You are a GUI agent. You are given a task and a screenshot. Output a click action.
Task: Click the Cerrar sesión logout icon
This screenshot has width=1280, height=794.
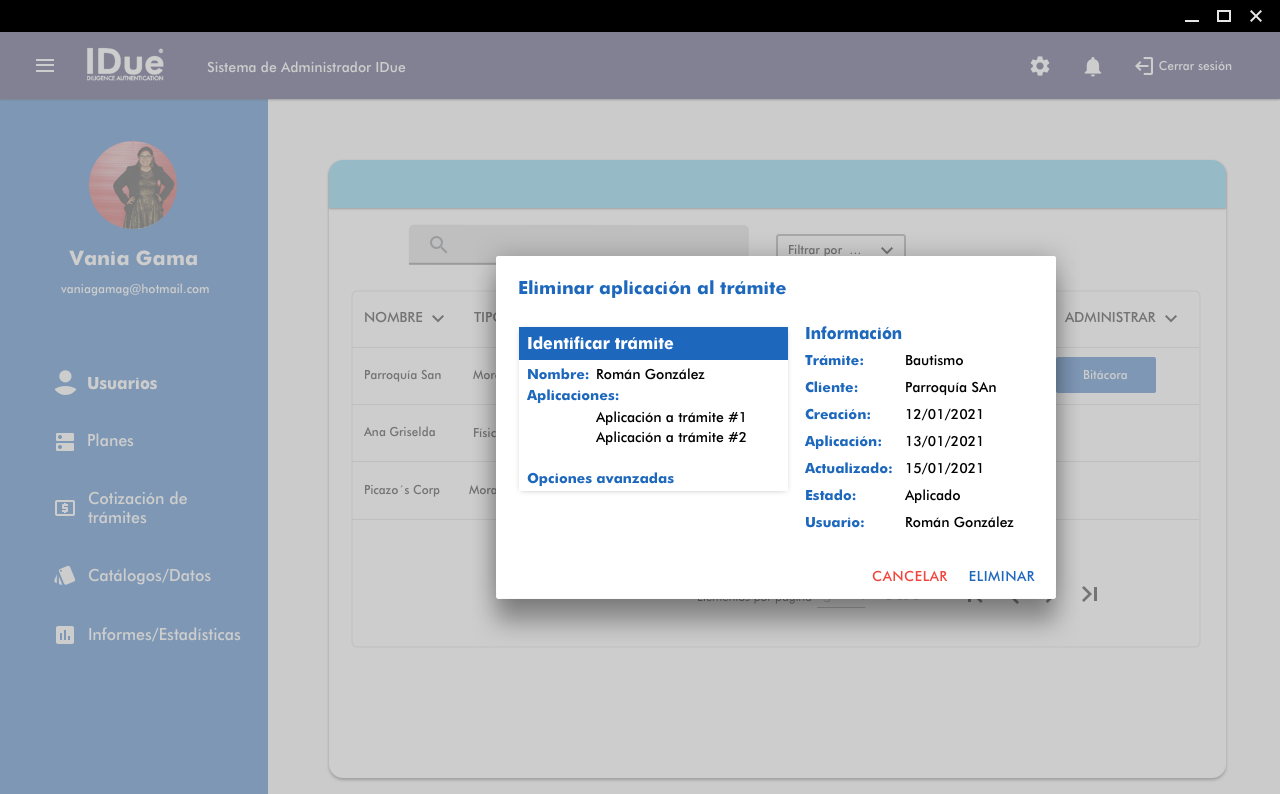click(x=1144, y=66)
